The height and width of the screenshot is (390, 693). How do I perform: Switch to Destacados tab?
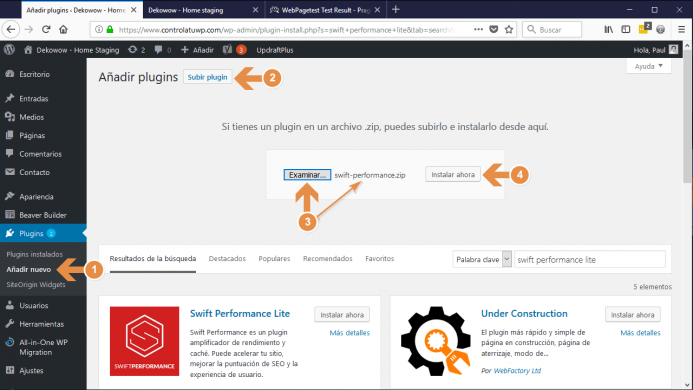pos(227,258)
